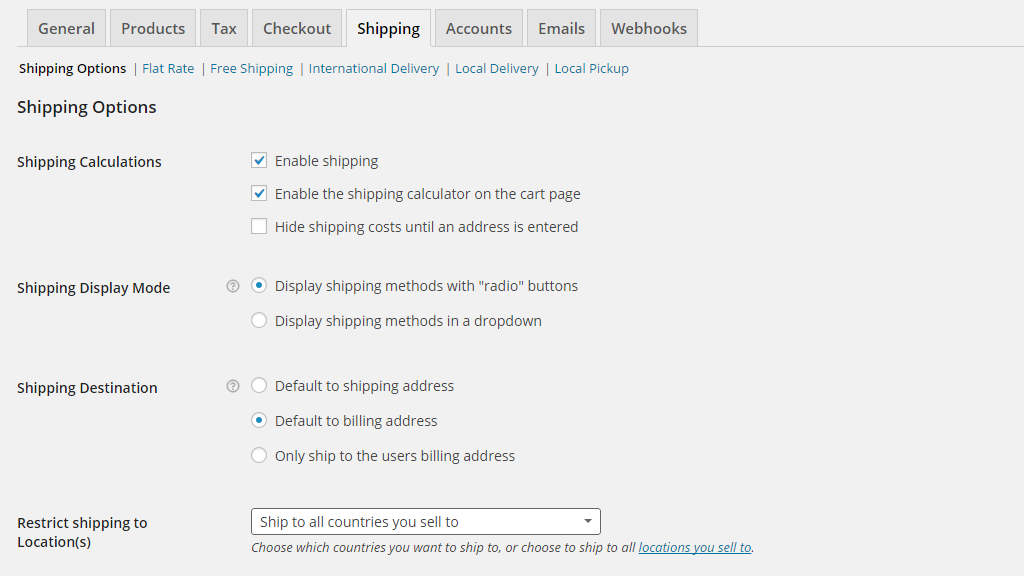The image size is (1024, 576).
Task: Select displaying shipping methods in a dropdown
Action: click(x=259, y=320)
